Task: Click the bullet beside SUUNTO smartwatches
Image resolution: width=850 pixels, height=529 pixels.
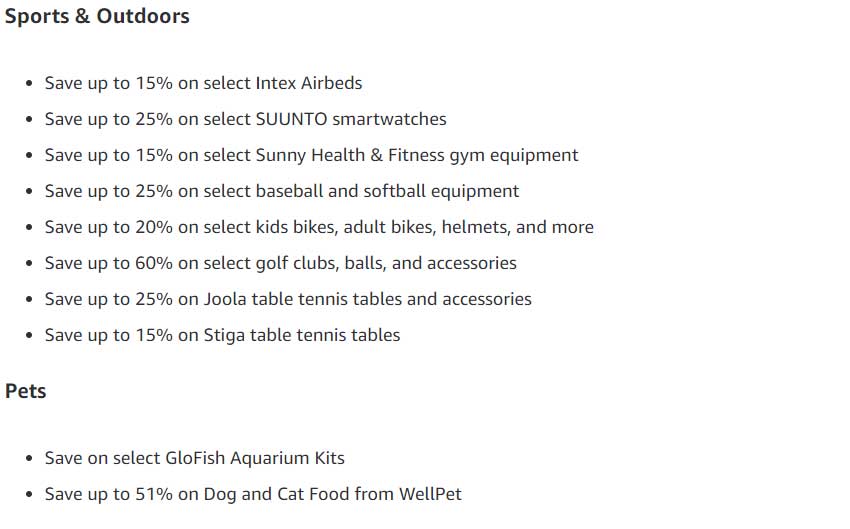Action: point(29,119)
